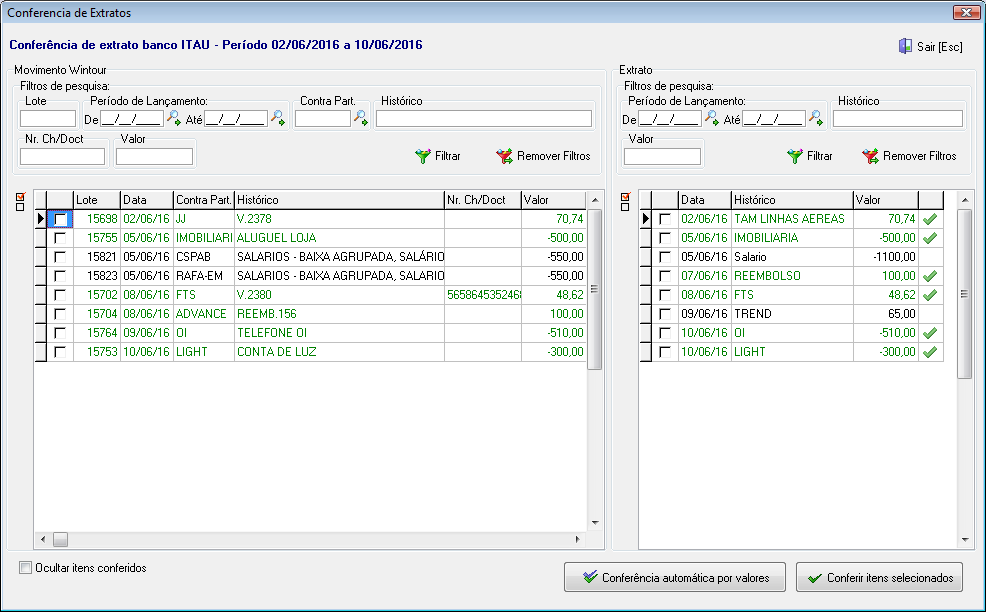This screenshot has height=612, width=986.
Task: Select all rows icon beside Extrato grid
Action: [625, 197]
